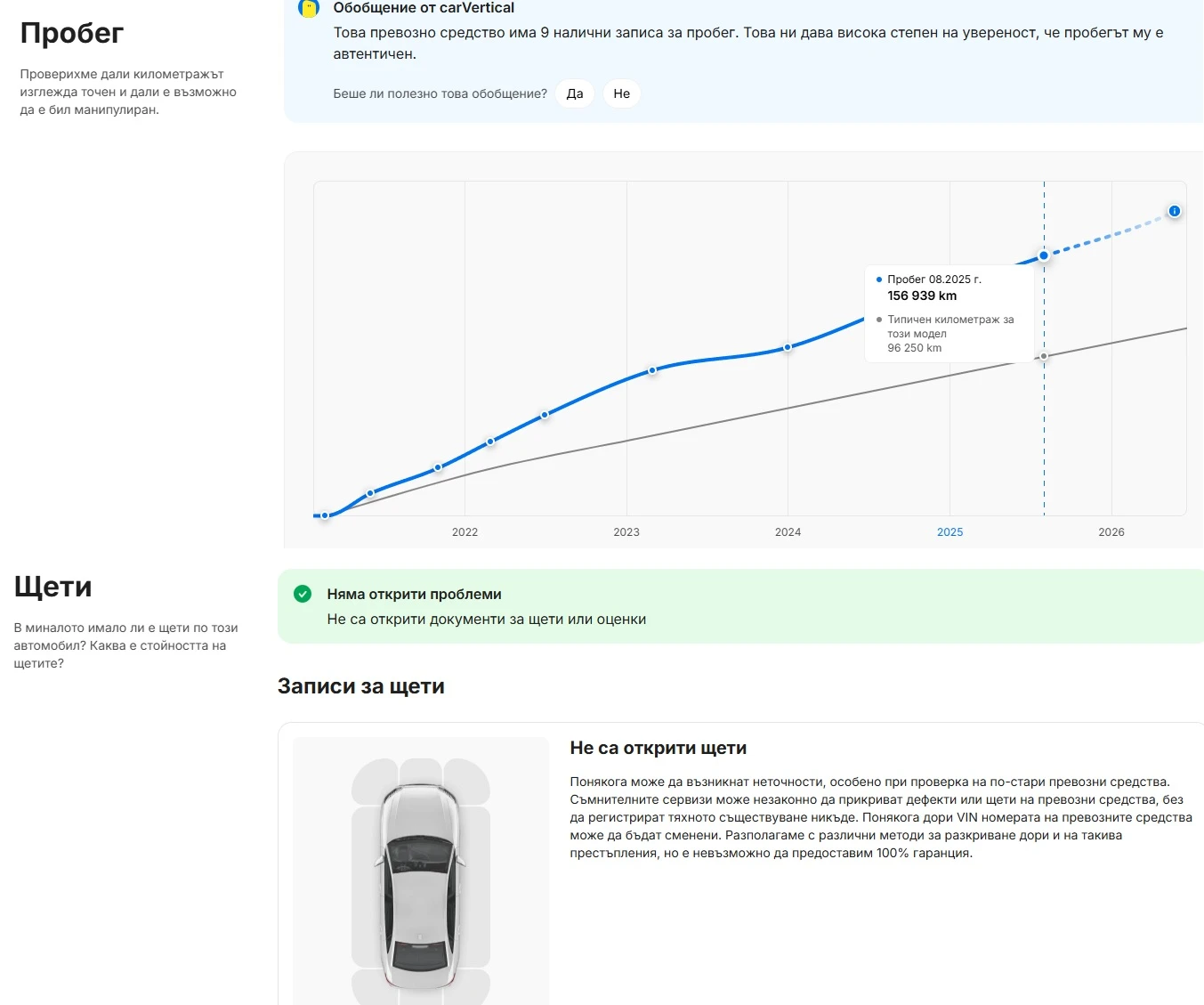The image size is (1204, 1005).
Task: Click the 2025 year label on axis
Action: (949, 532)
